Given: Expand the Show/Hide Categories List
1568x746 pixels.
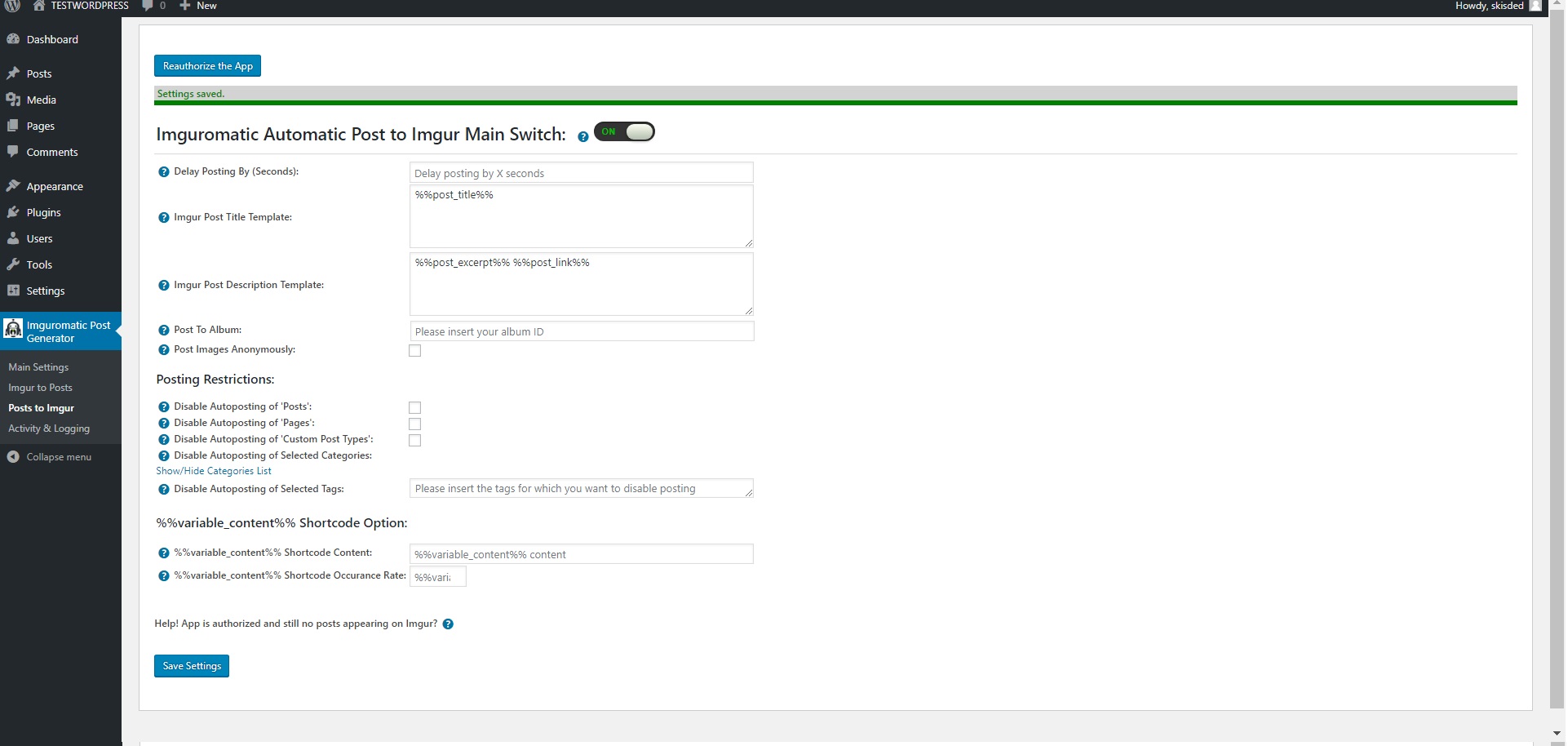Looking at the screenshot, I should coord(214,471).
